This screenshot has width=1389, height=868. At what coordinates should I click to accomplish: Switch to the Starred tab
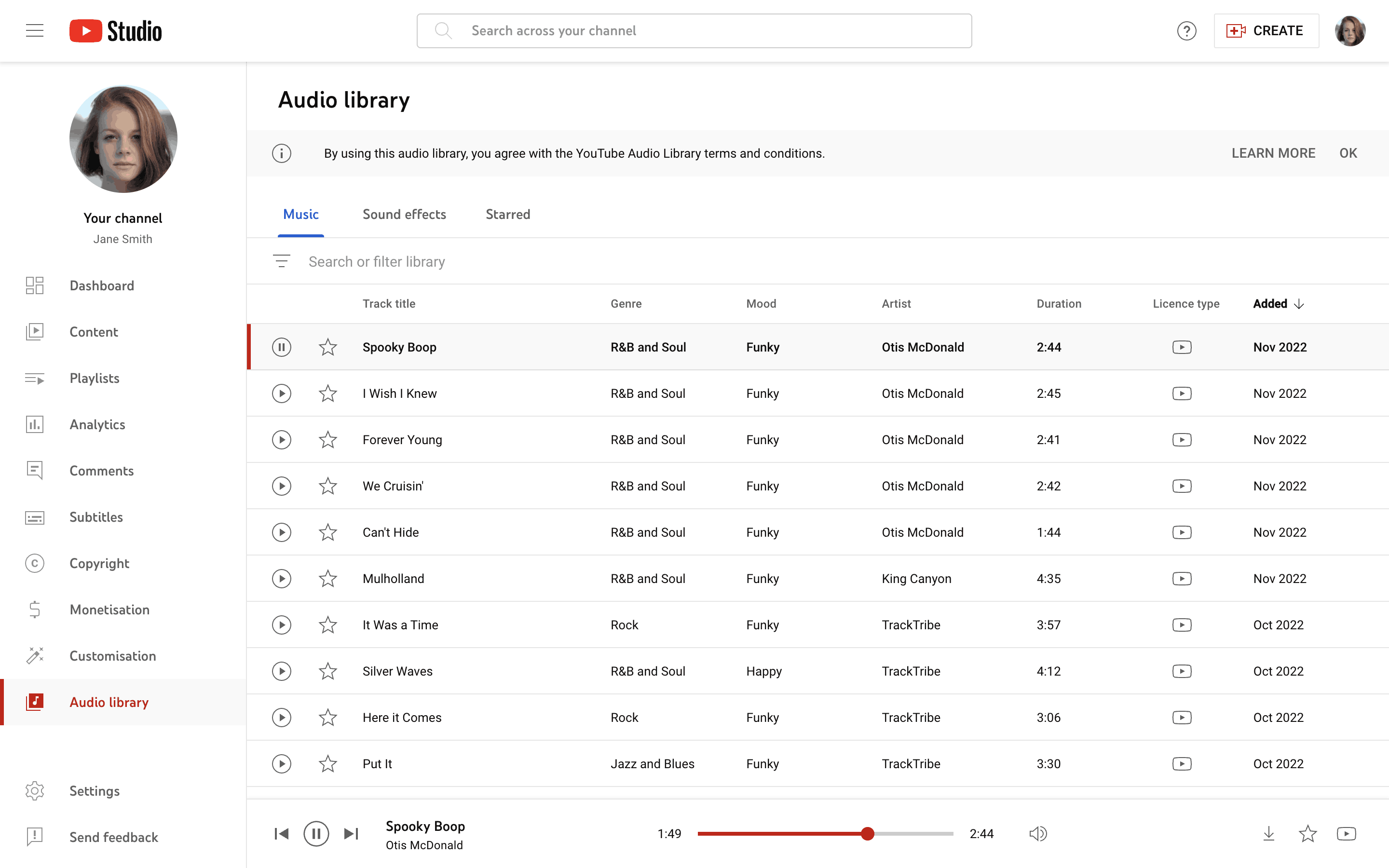[507, 214]
